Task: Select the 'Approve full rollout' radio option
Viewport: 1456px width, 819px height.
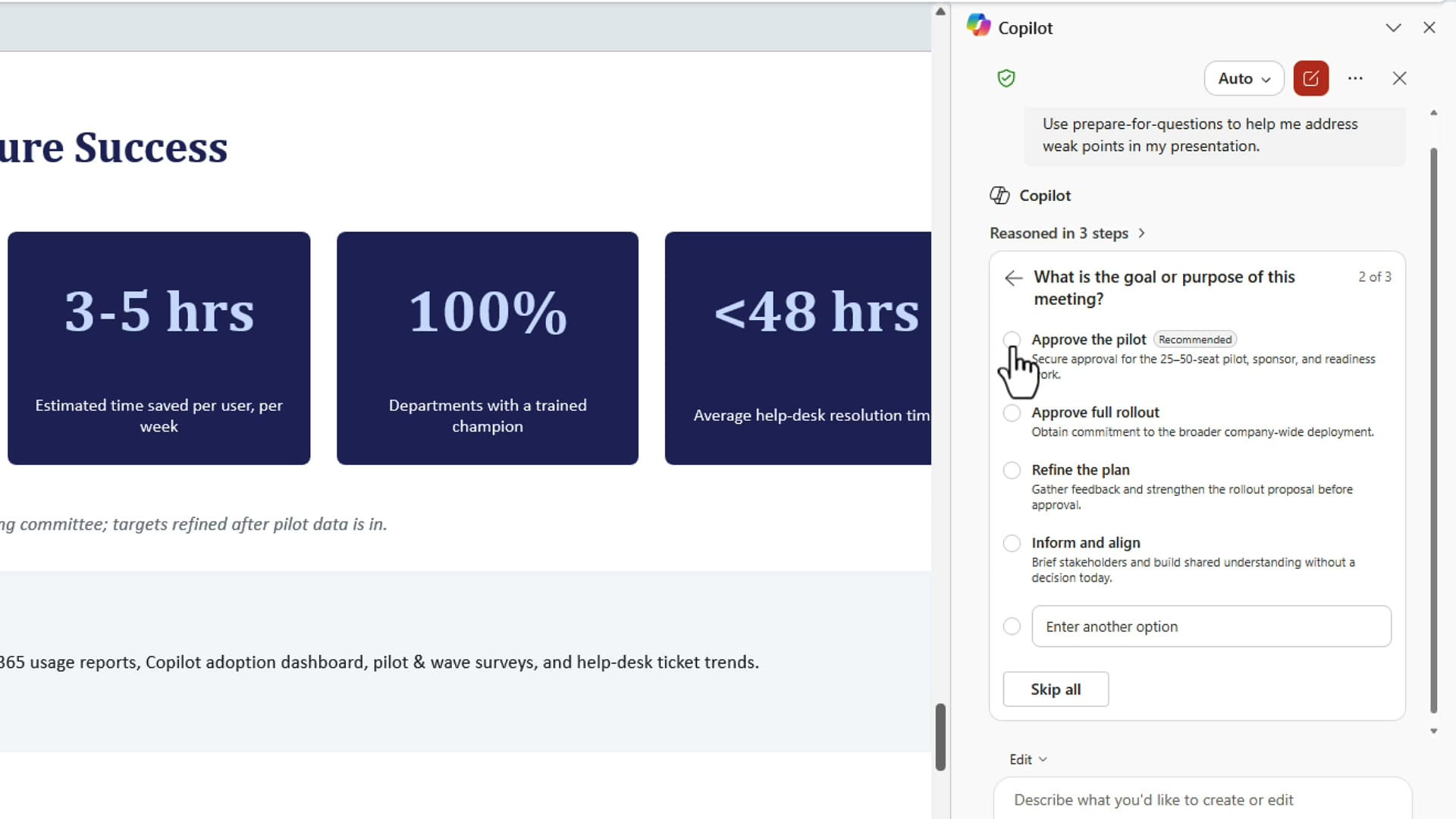Action: coord(1012,413)
